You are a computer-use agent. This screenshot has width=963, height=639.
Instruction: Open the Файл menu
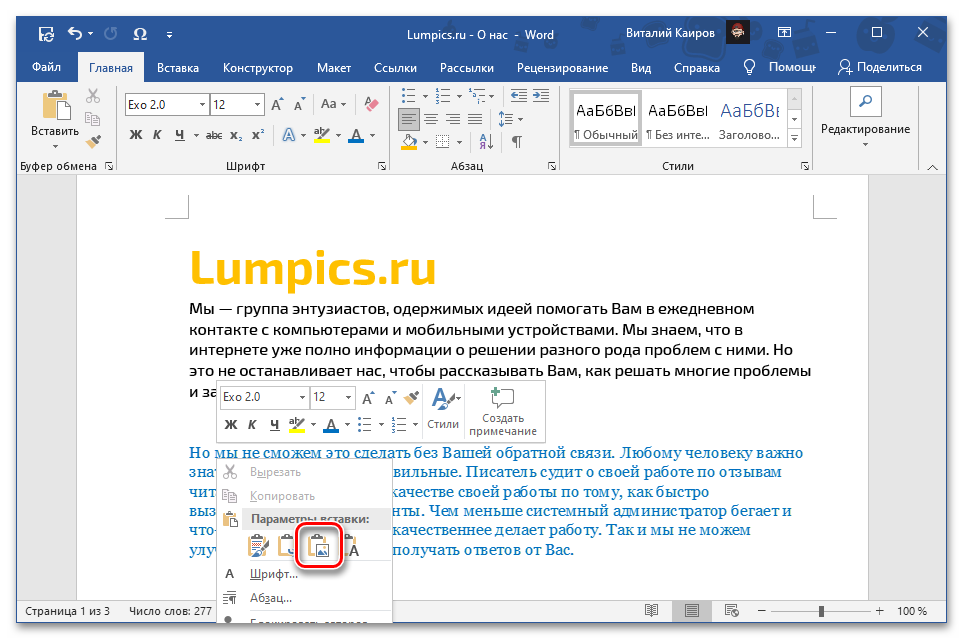(47, 68)
